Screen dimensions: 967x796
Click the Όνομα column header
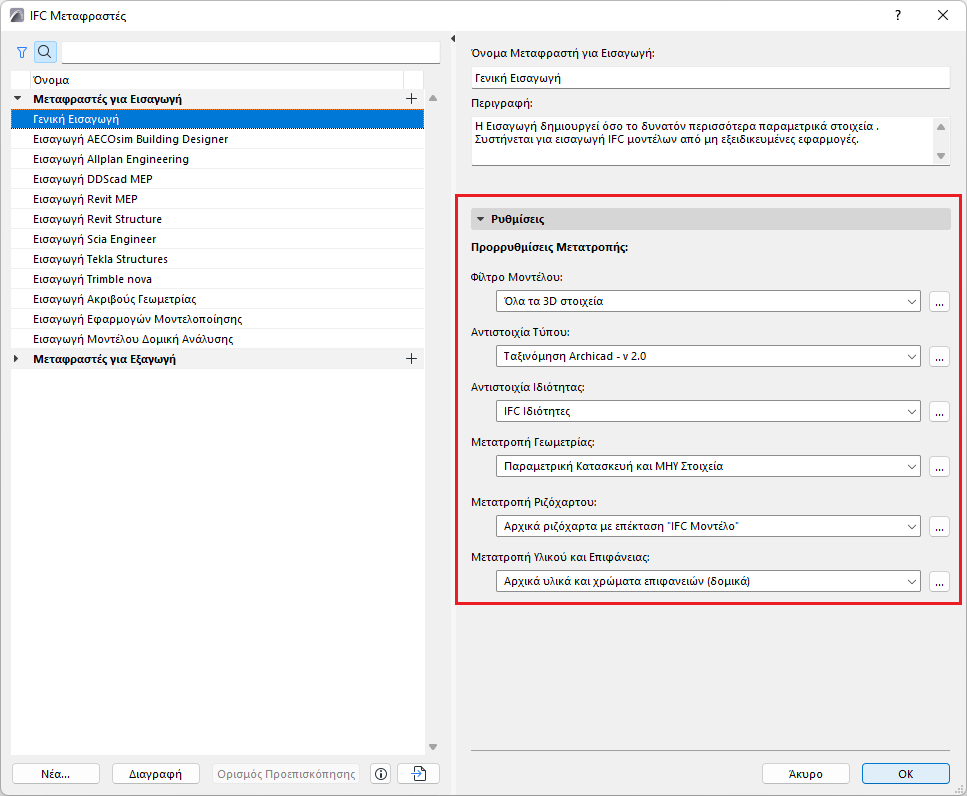pos(217,80)
